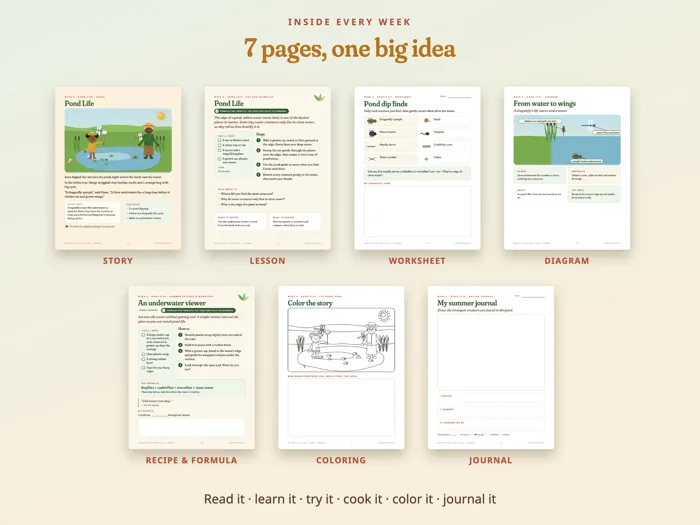700x525 pixels.
Task: Click the 'My summer journal' title
Action: tap(467, 303)
